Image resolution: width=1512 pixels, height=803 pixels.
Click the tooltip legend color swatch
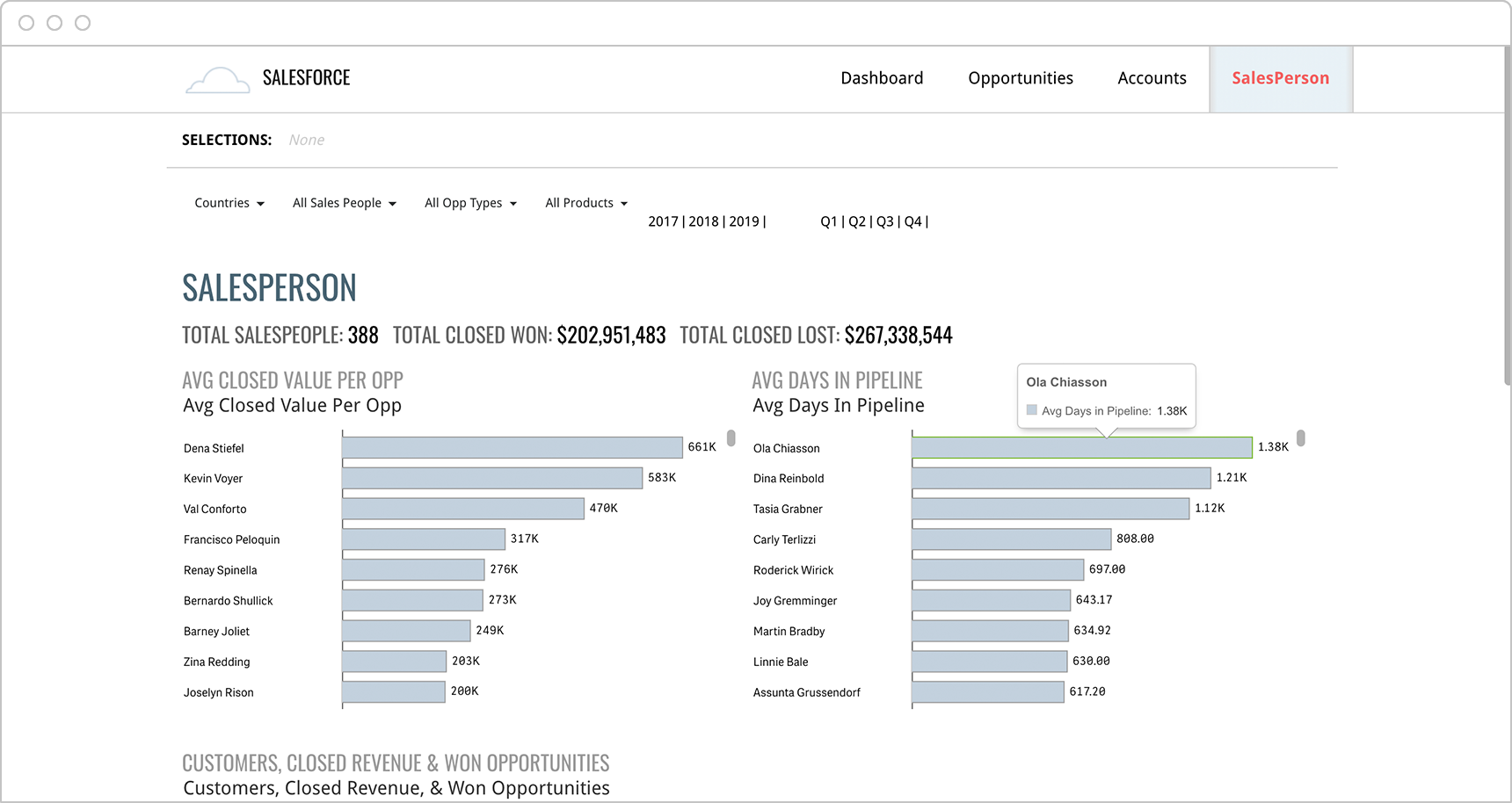click(1032, 409)
